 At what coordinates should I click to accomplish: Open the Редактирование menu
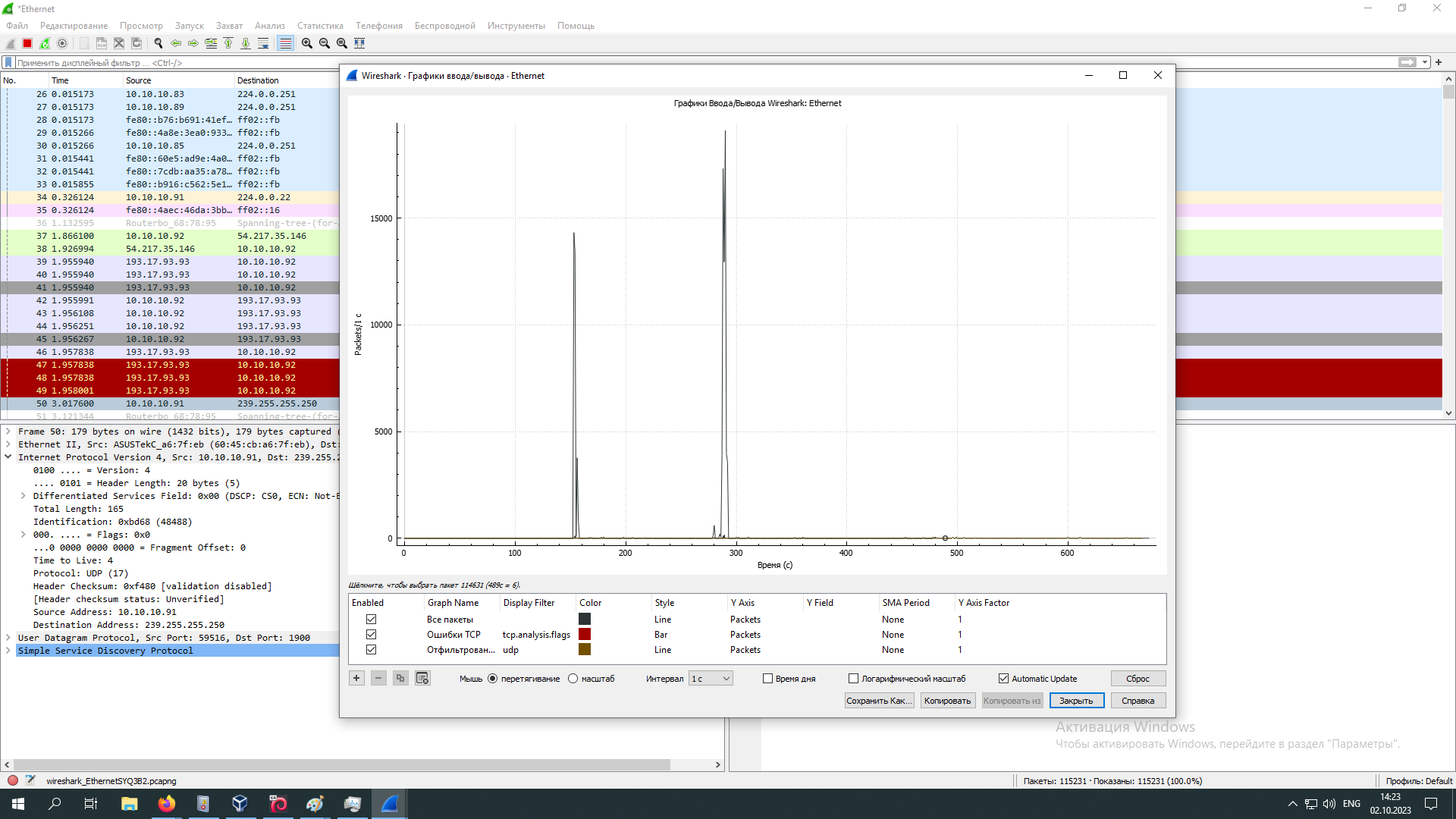point(74,26)
